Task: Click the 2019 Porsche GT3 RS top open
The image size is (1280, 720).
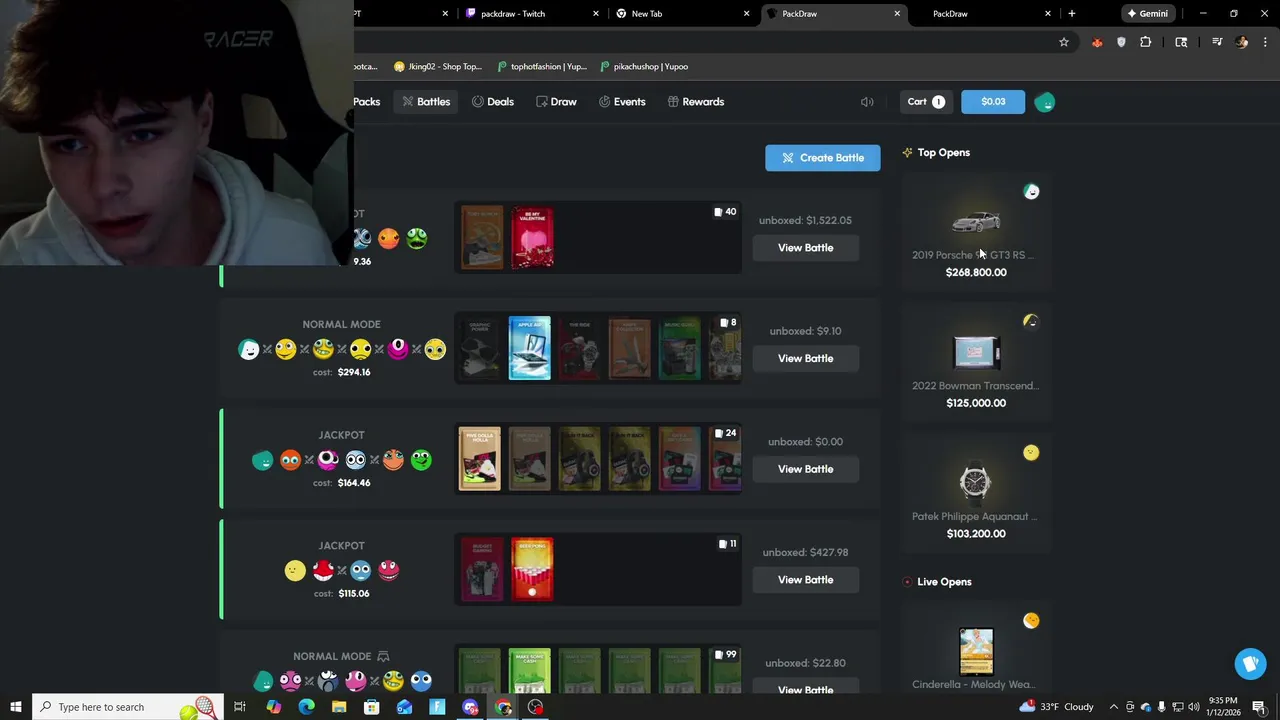Action: 976,232
